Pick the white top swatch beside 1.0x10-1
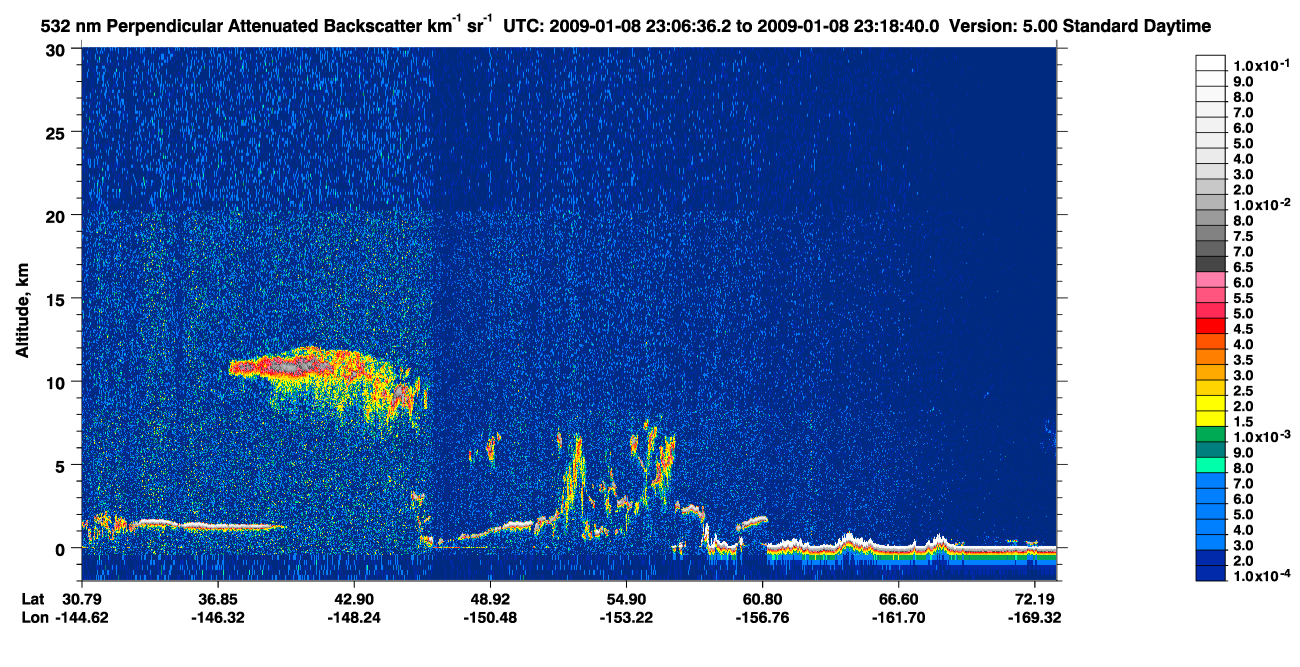 click(1210, 63)
